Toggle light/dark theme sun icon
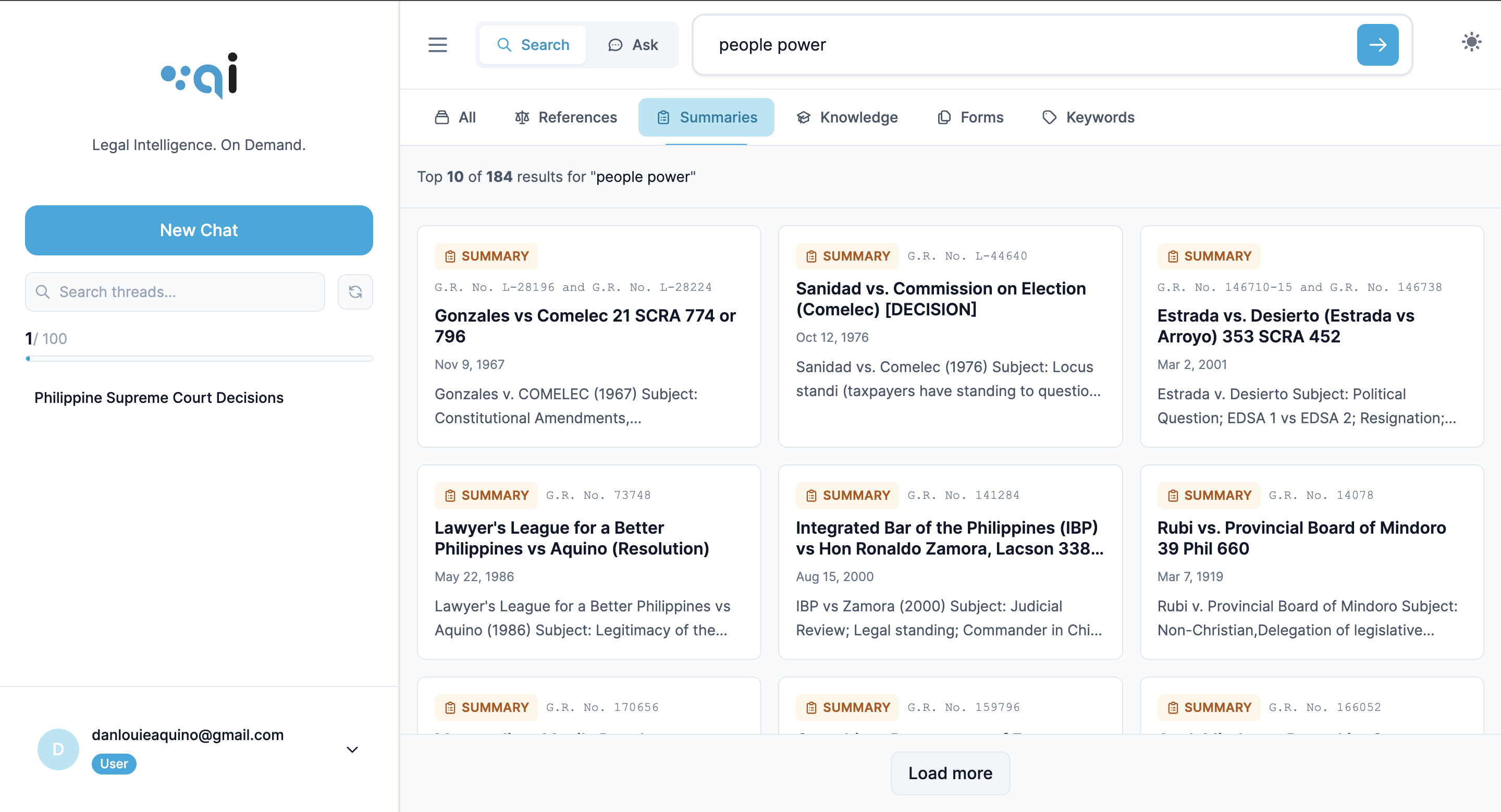This screenshot has height=812, width=1501. (x=1471, y=42)
